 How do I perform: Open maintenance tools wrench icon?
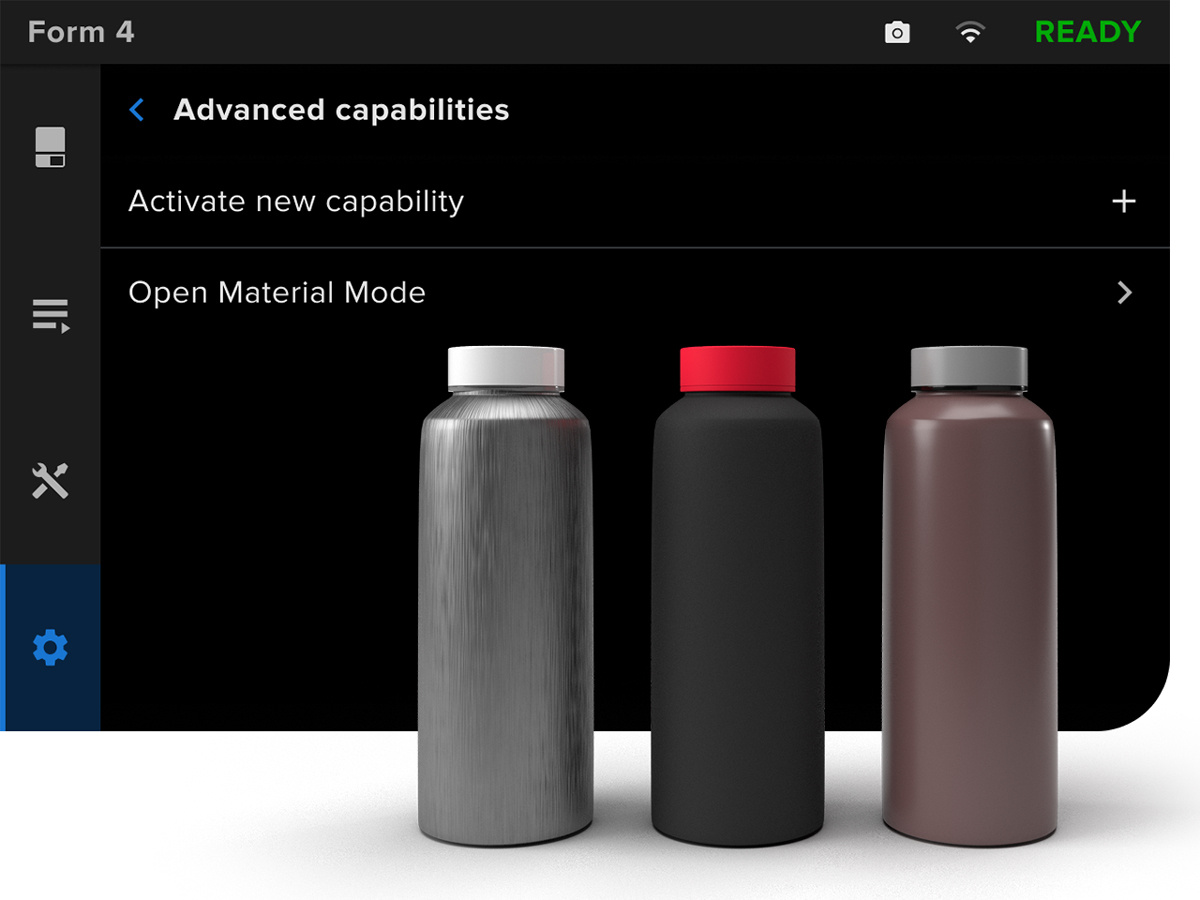point(50,481)
